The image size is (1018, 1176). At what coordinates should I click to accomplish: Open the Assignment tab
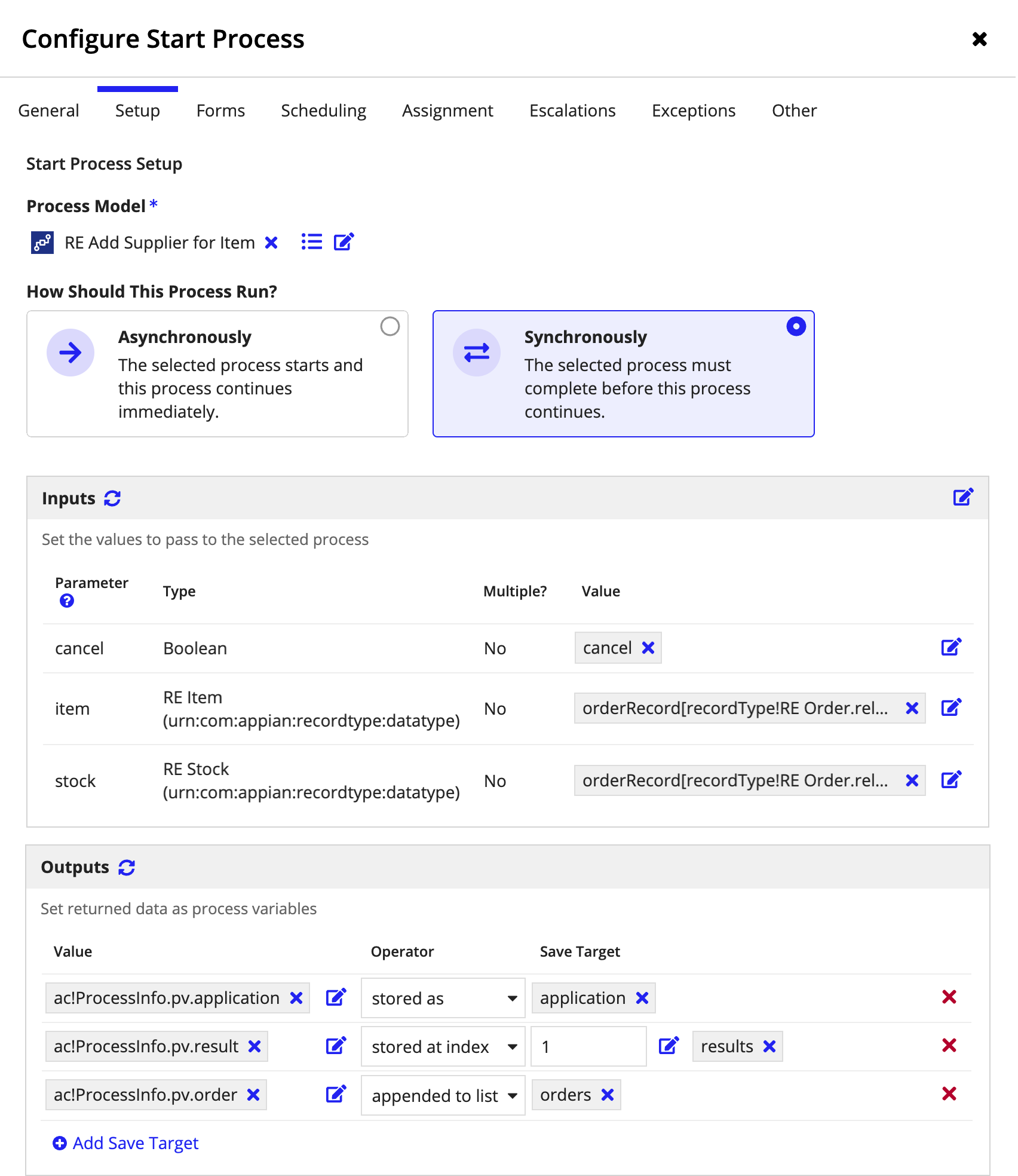point(447,111)
